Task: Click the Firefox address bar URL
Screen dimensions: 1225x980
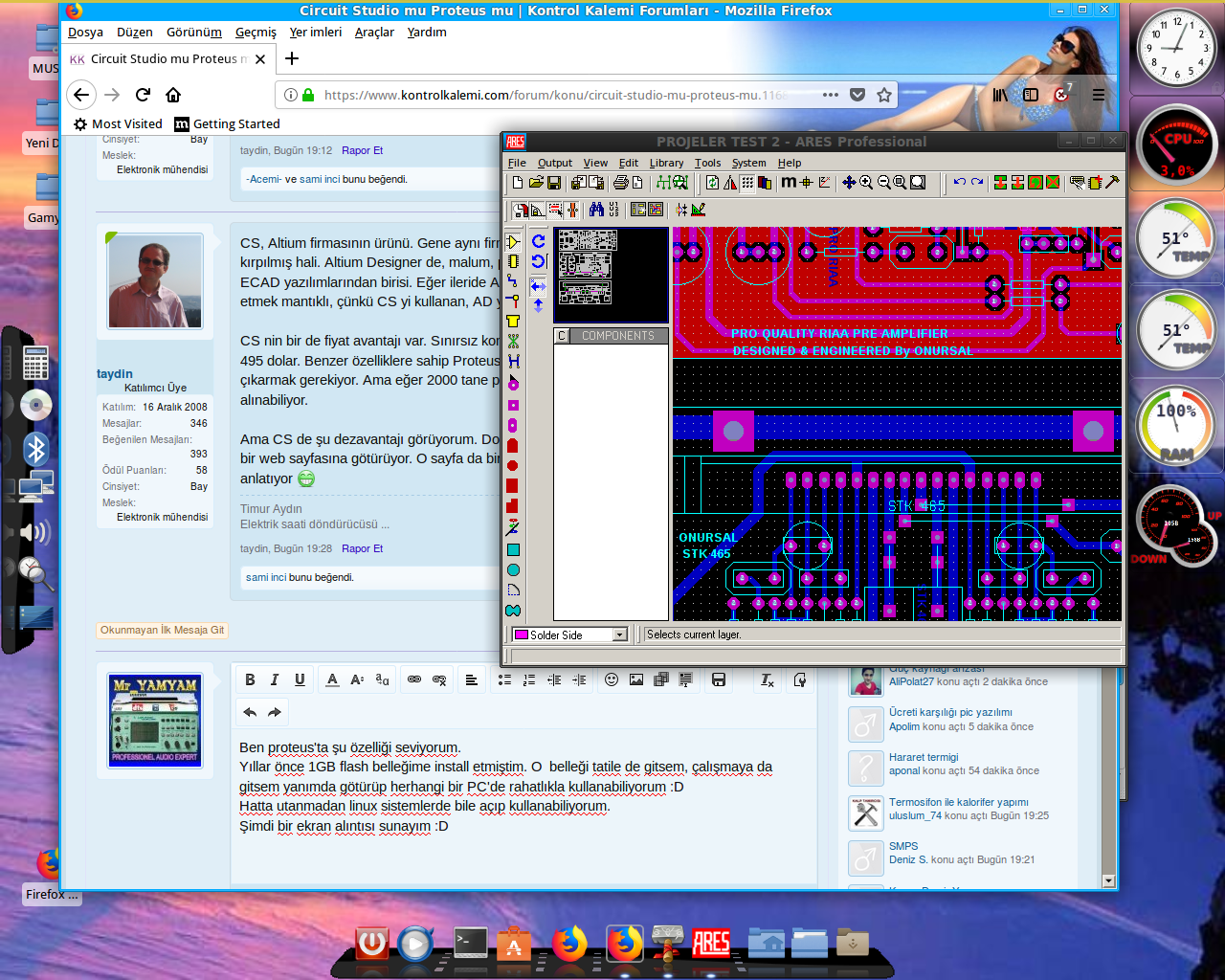Action: [555, 95]
